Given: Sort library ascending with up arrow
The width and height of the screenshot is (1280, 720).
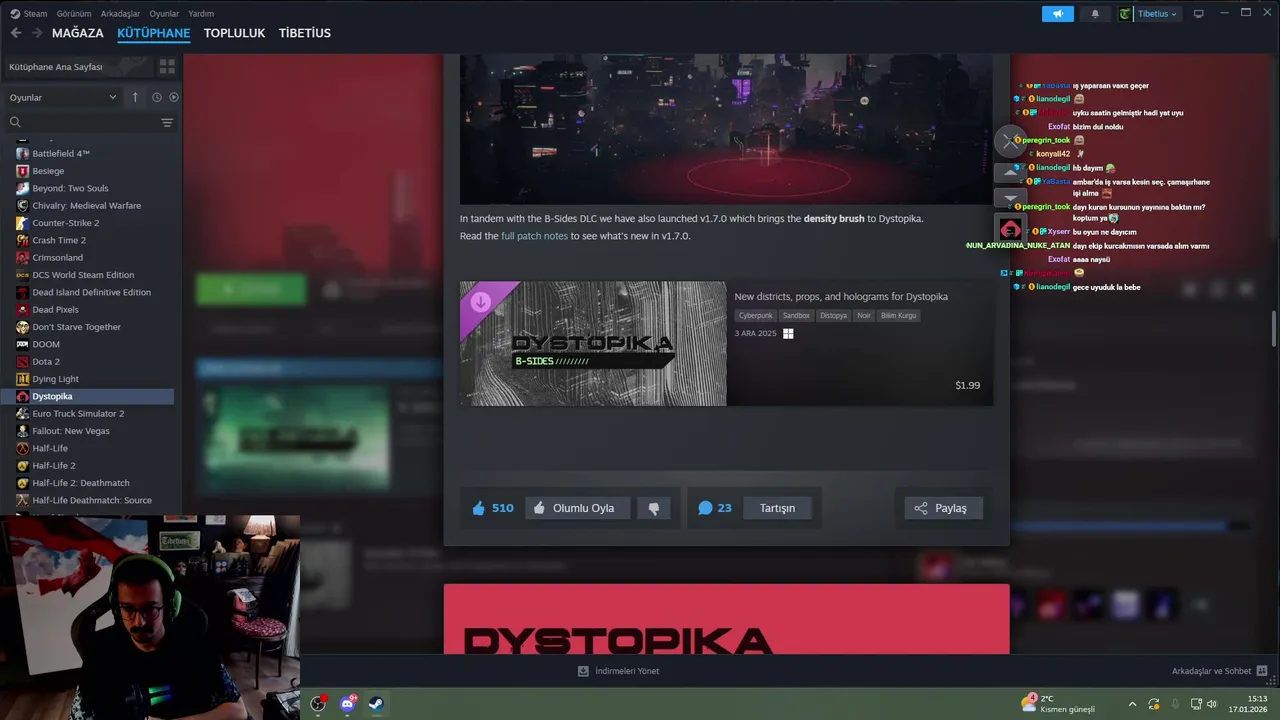Looking at the screenshot, I should coord(135,97).
